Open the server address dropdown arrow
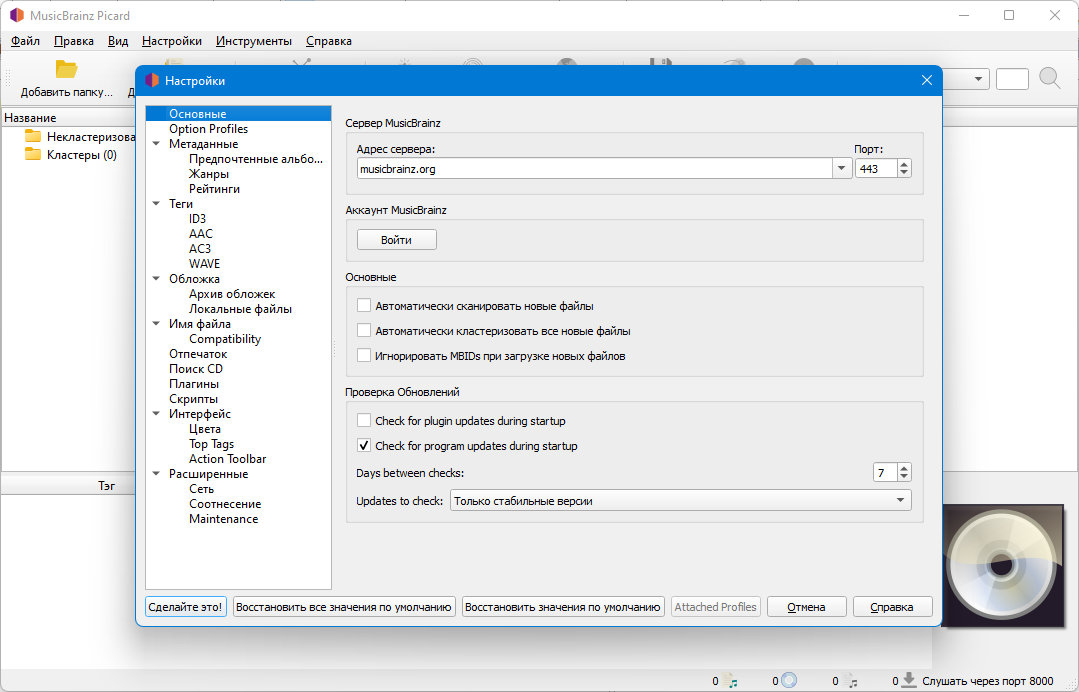 tap(841, 169)
